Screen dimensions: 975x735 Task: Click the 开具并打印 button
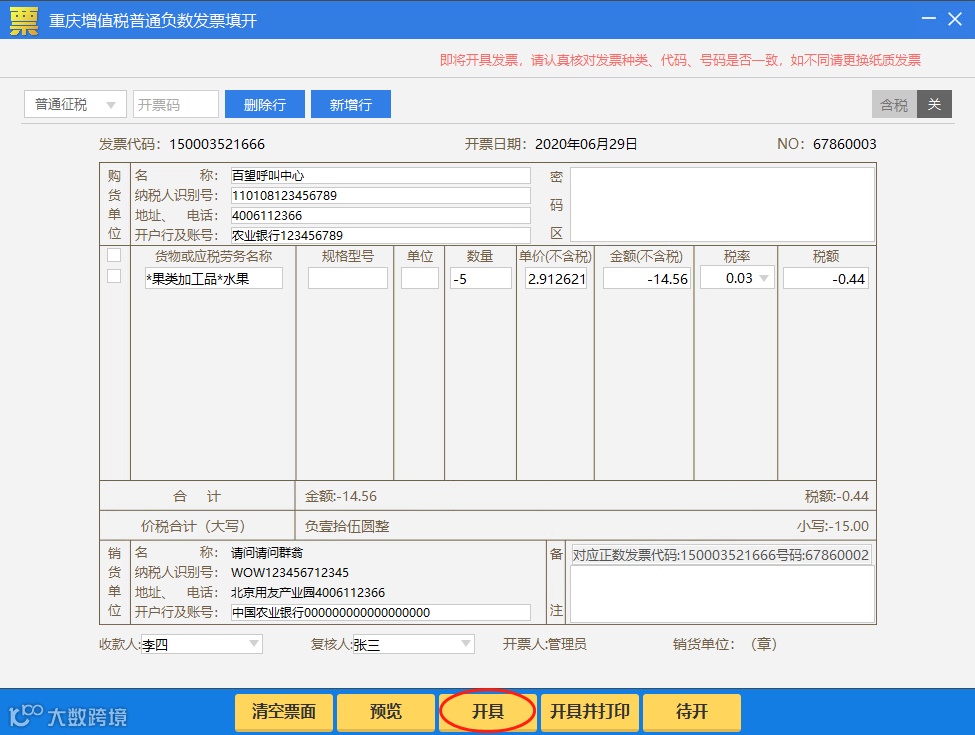pos(589,711)
